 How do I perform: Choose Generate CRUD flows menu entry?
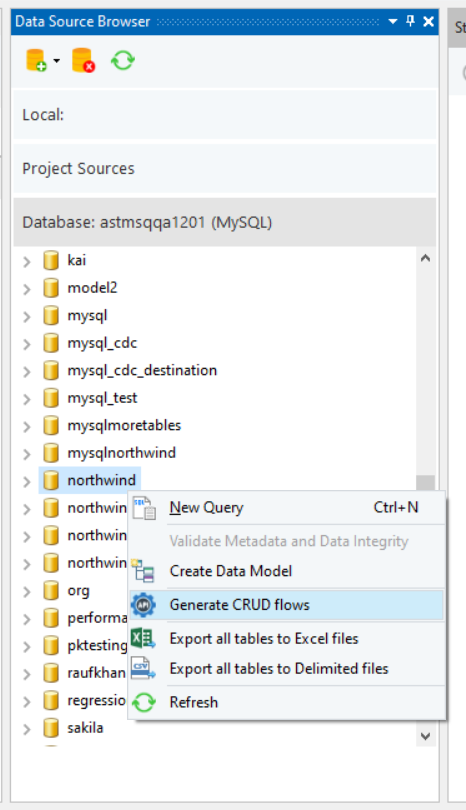click(x=287, y=605)
